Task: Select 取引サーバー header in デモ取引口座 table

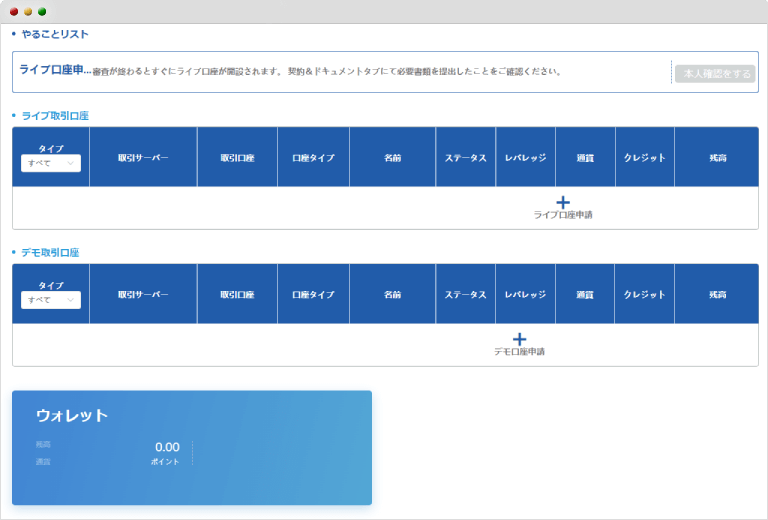Action: pyautogui.click(x=143, y=294)
